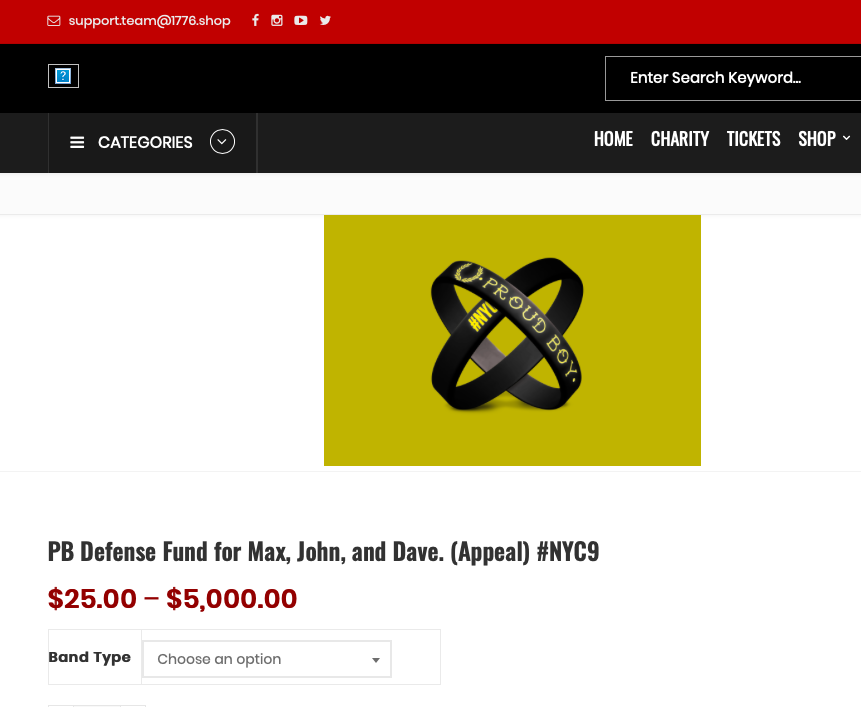
Task: Click the $25.00 – $5,000.00 price
Action: (172, 598)
